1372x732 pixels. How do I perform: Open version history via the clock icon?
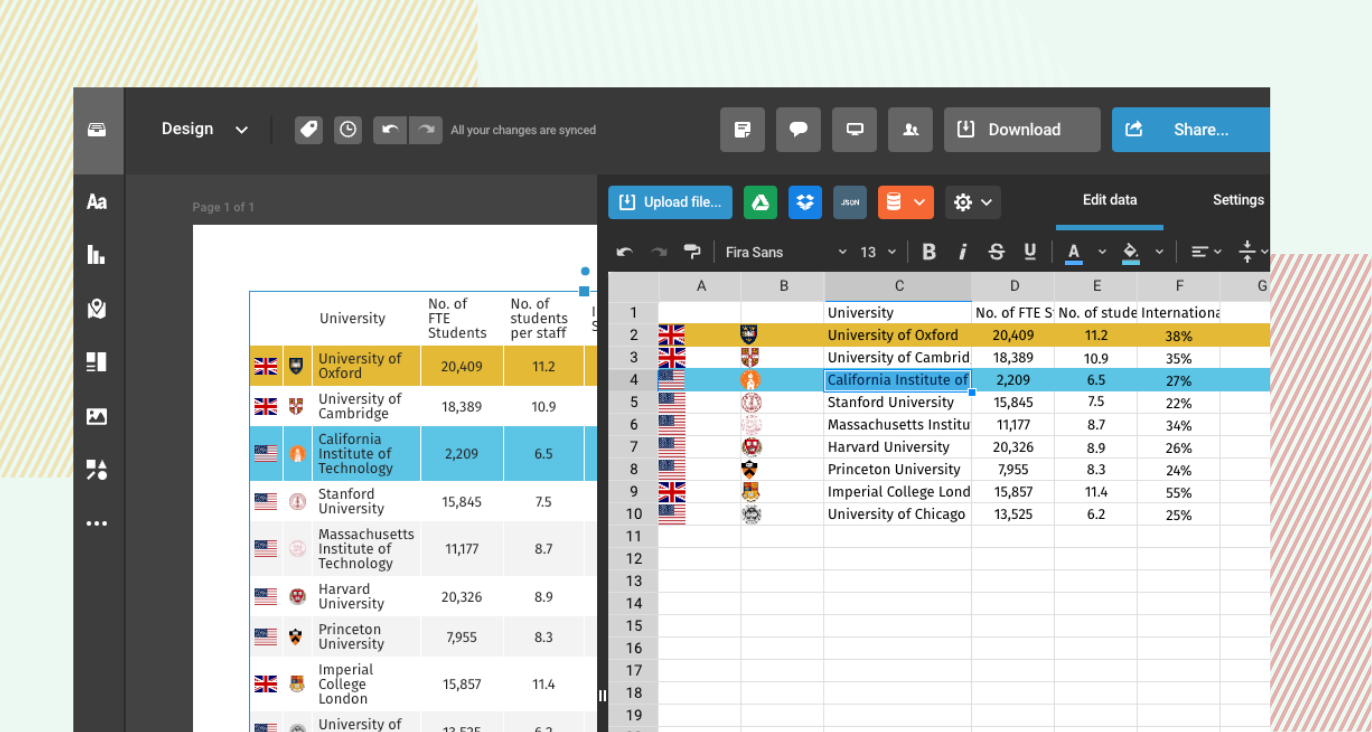(347, 129)
